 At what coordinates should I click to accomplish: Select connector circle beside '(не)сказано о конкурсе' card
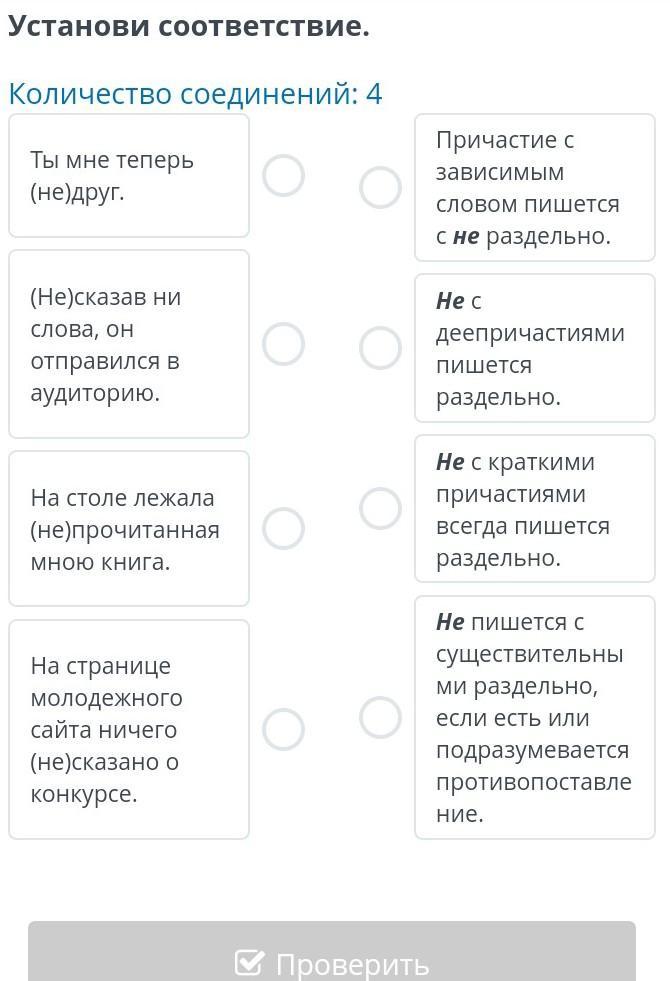pos(284,729)
